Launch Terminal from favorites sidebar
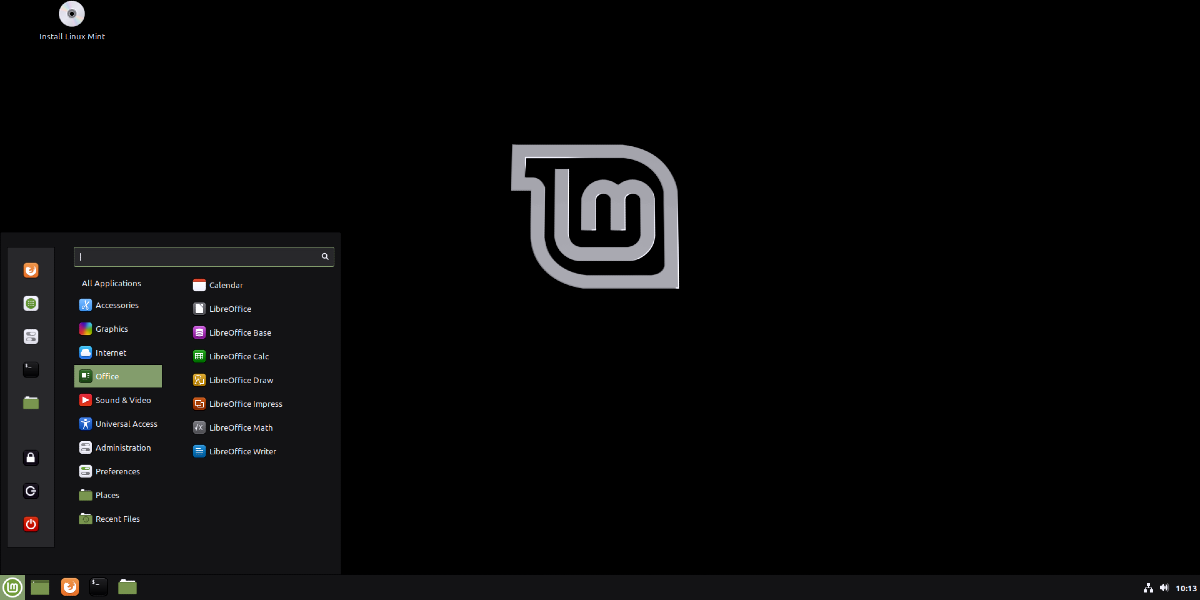The height and width of the screenshot is (600, 1200). click(x=31, y=369)
